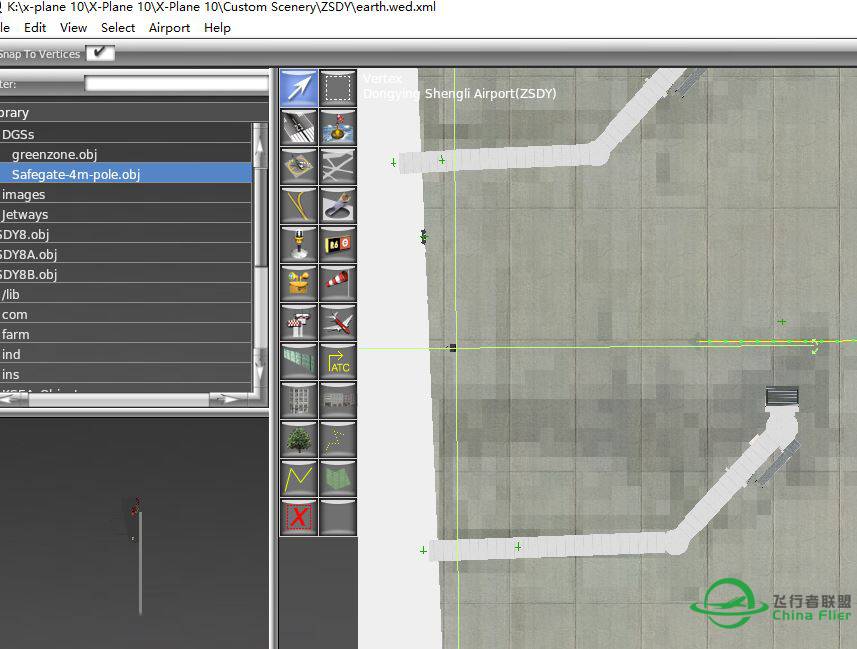This screenshot has width=857, height=649.
Task: Select SDY8B.obj in the library list
Action: [126, 274]
